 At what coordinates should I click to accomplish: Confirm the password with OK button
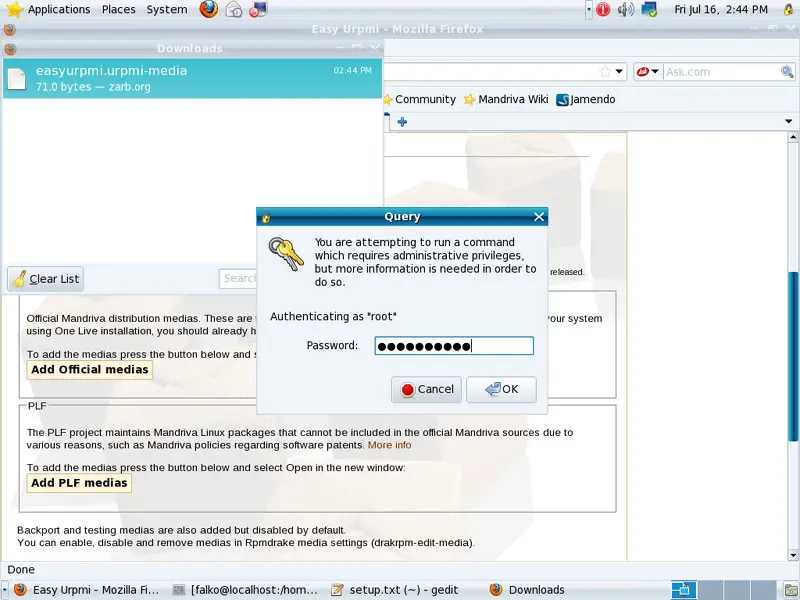point(502,389)
